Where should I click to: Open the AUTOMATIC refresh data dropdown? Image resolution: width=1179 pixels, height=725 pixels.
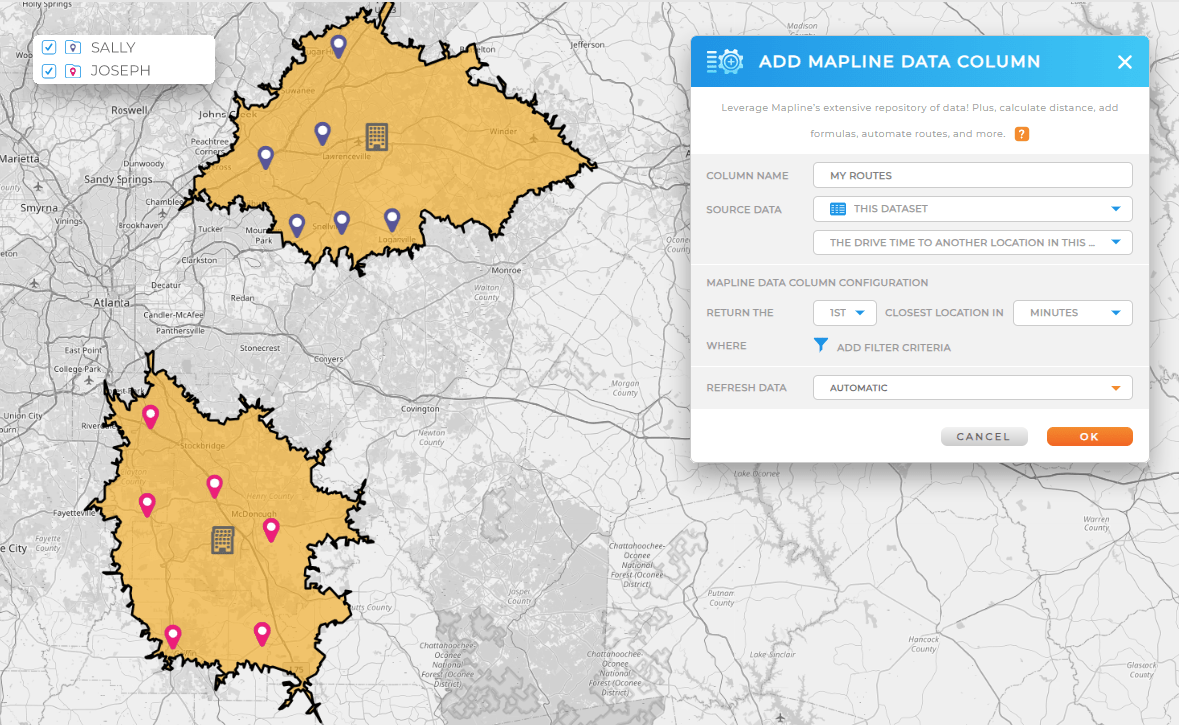[x=972, y=388]
